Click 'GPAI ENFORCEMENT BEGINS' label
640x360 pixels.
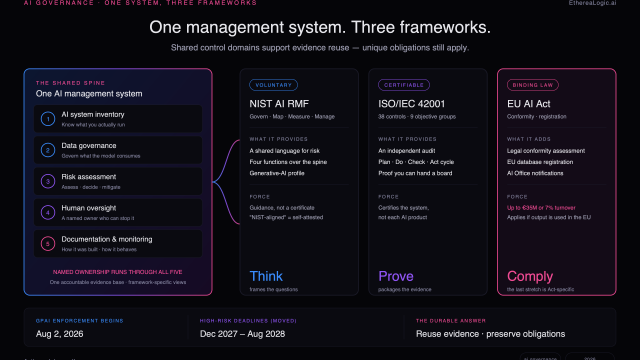tap(80, 321)
